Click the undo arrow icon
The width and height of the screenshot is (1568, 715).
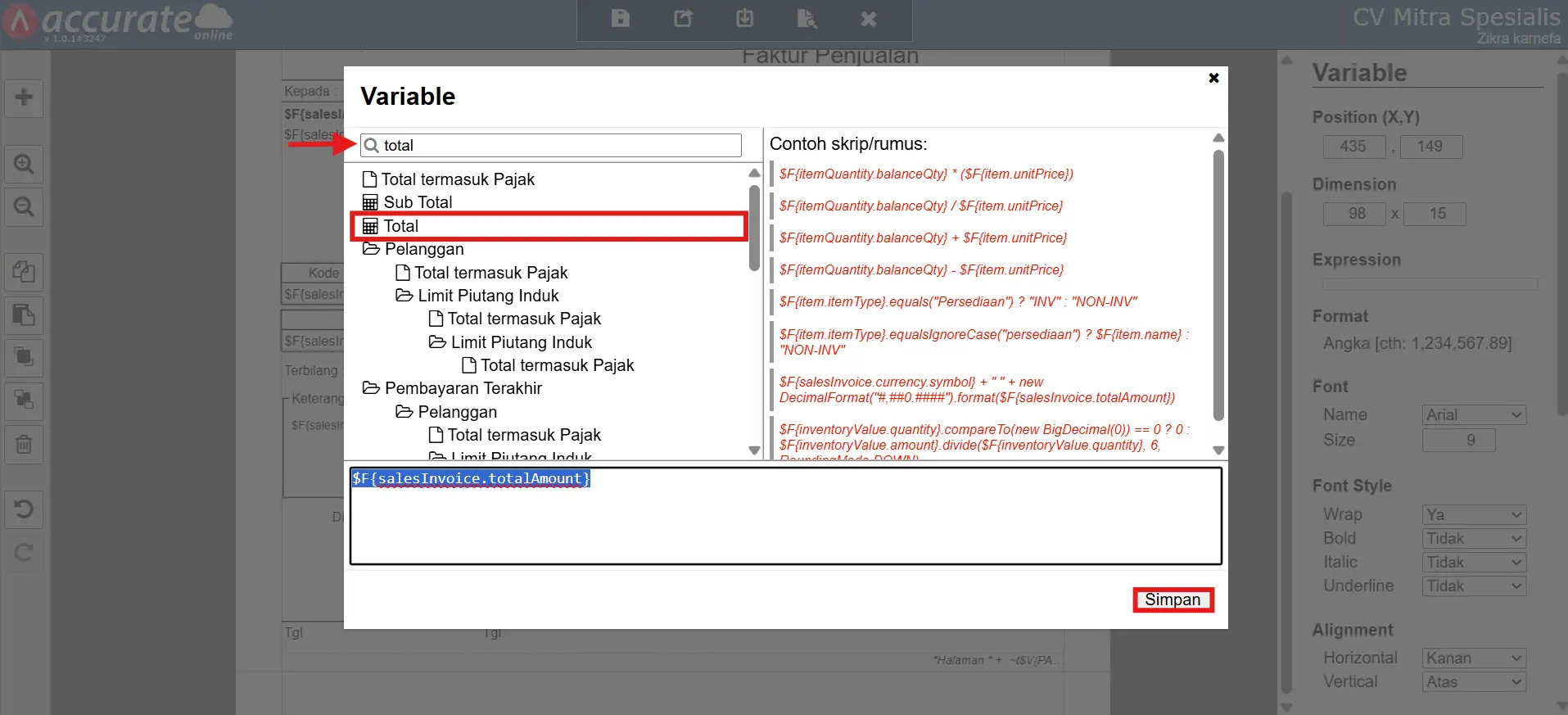[24, 509]
